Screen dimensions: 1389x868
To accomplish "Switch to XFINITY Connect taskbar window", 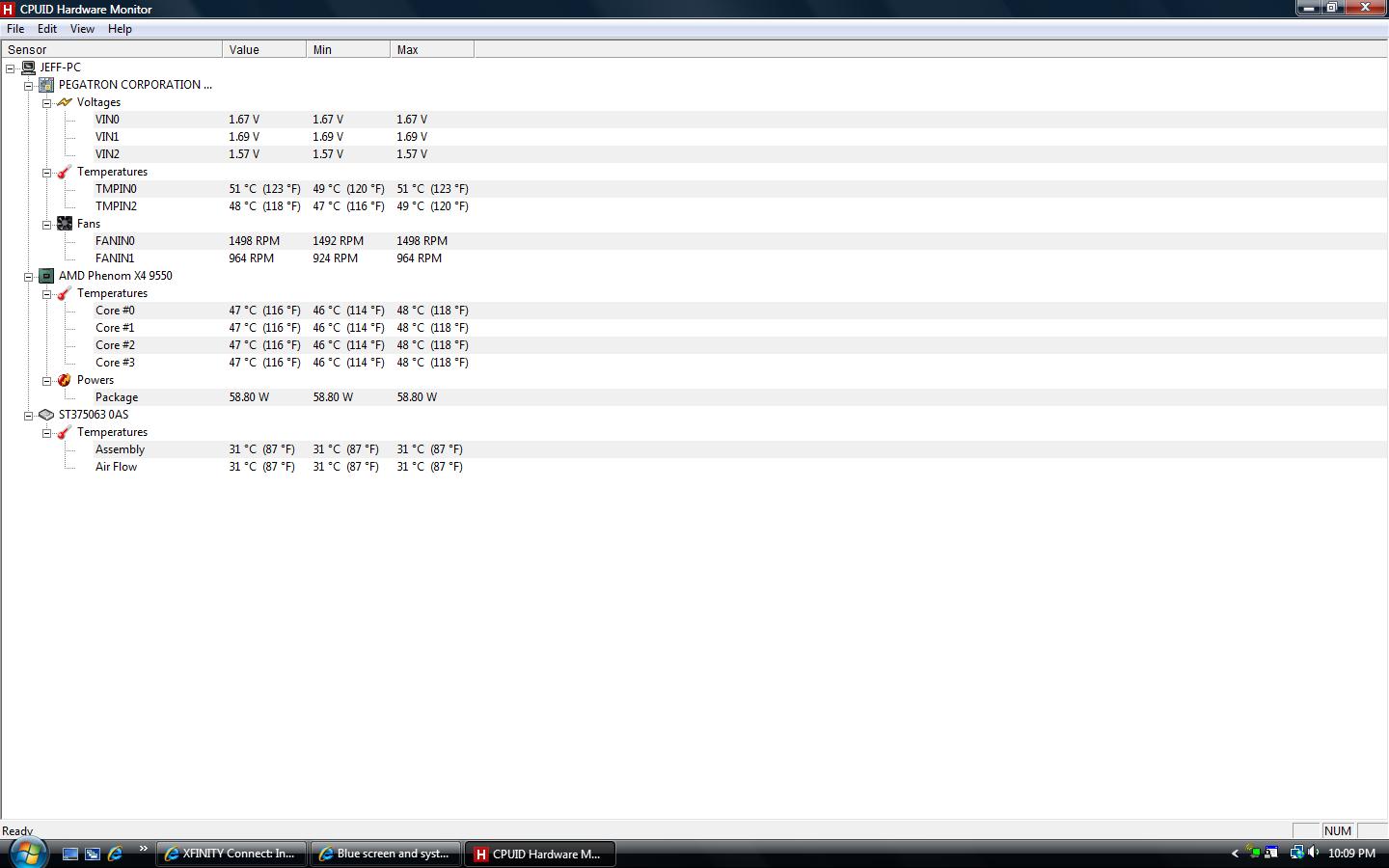I will point(231,854).
